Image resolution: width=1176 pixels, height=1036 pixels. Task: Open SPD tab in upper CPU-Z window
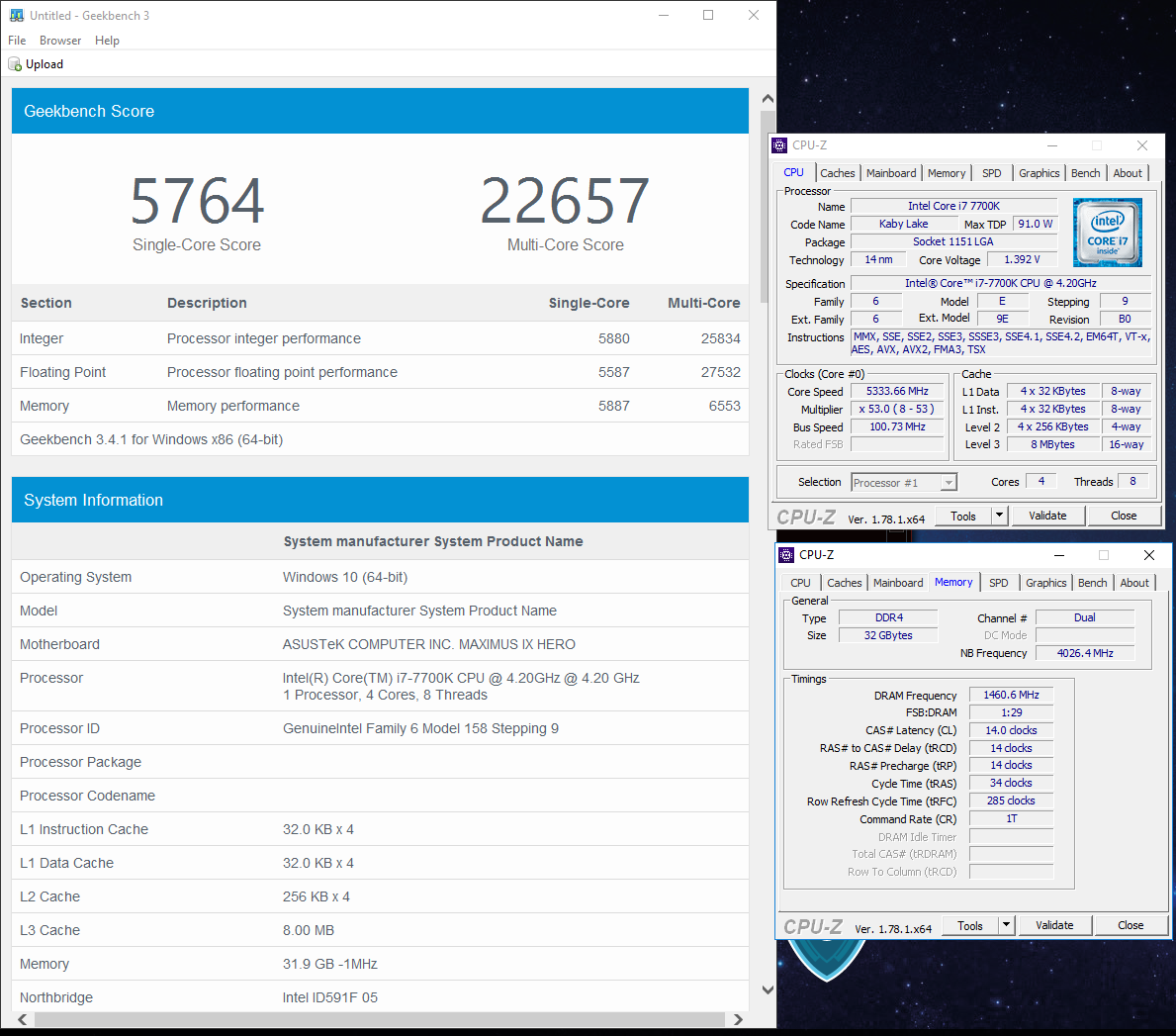991,173
